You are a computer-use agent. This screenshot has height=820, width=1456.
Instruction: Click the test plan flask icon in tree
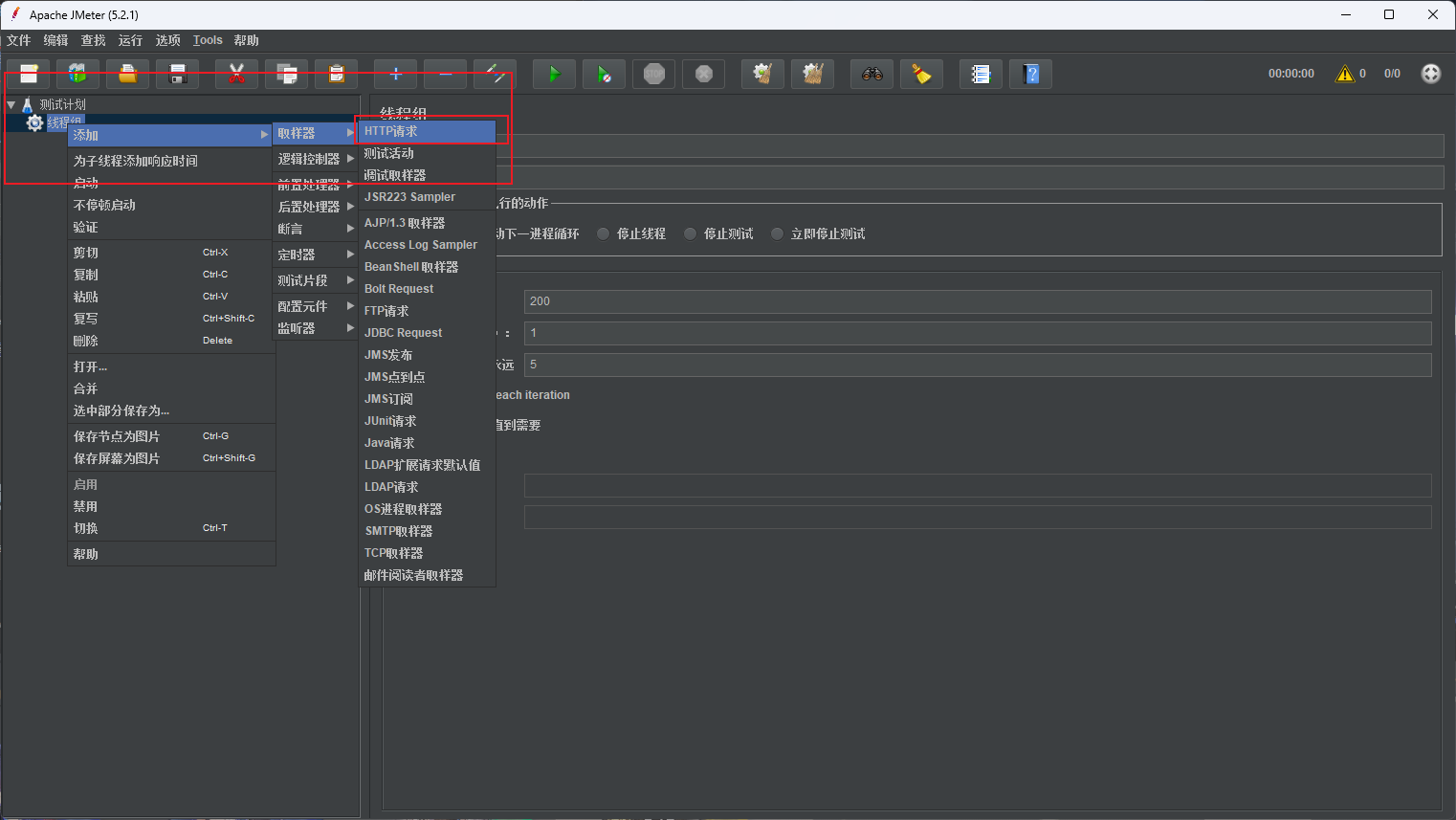click(27, 104)
